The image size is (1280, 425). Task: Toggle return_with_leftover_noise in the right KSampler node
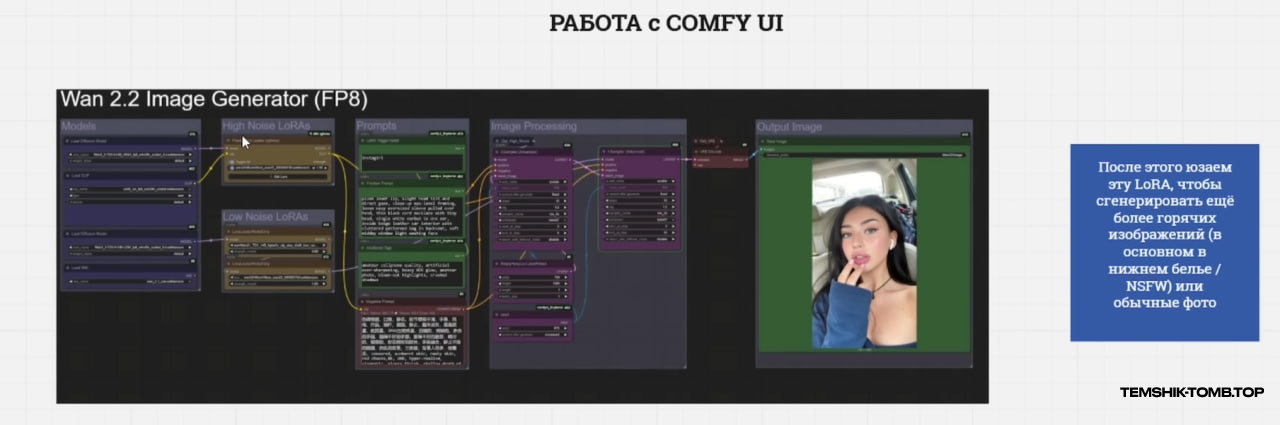point(638,239)
